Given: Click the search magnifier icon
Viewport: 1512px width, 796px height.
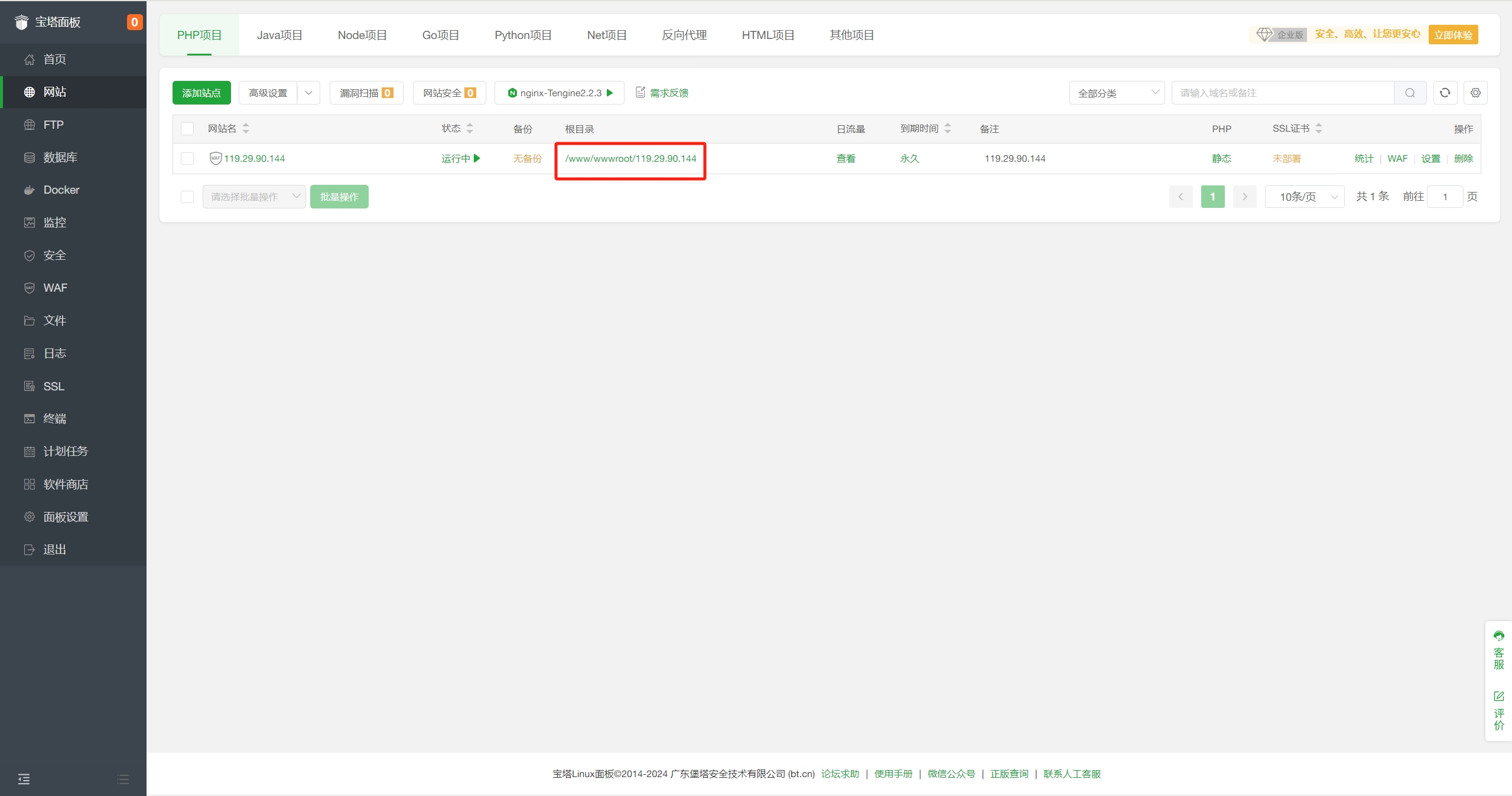Looking at the screenshot, I should click(x=1410, y=93).
